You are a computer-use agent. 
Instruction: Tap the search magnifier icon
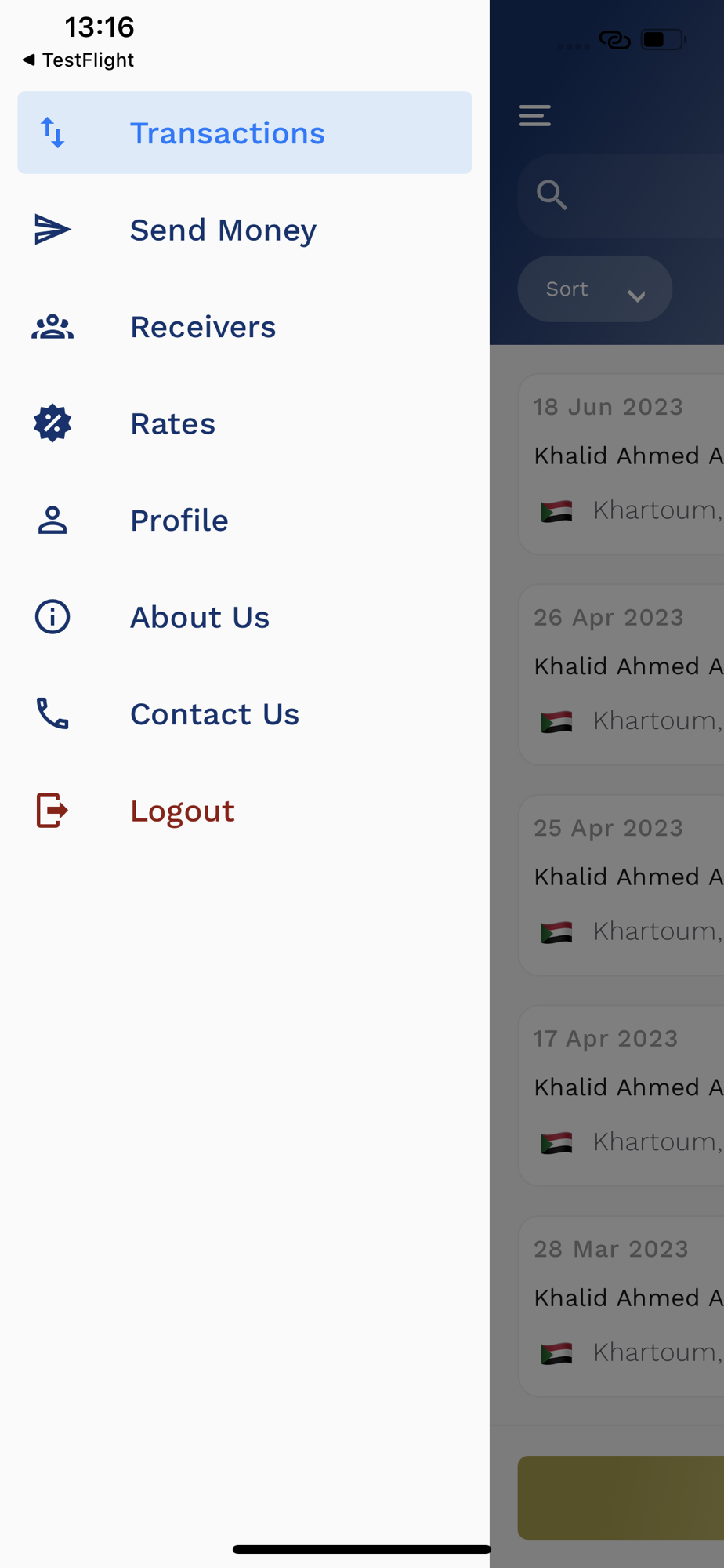click(552, 195)
